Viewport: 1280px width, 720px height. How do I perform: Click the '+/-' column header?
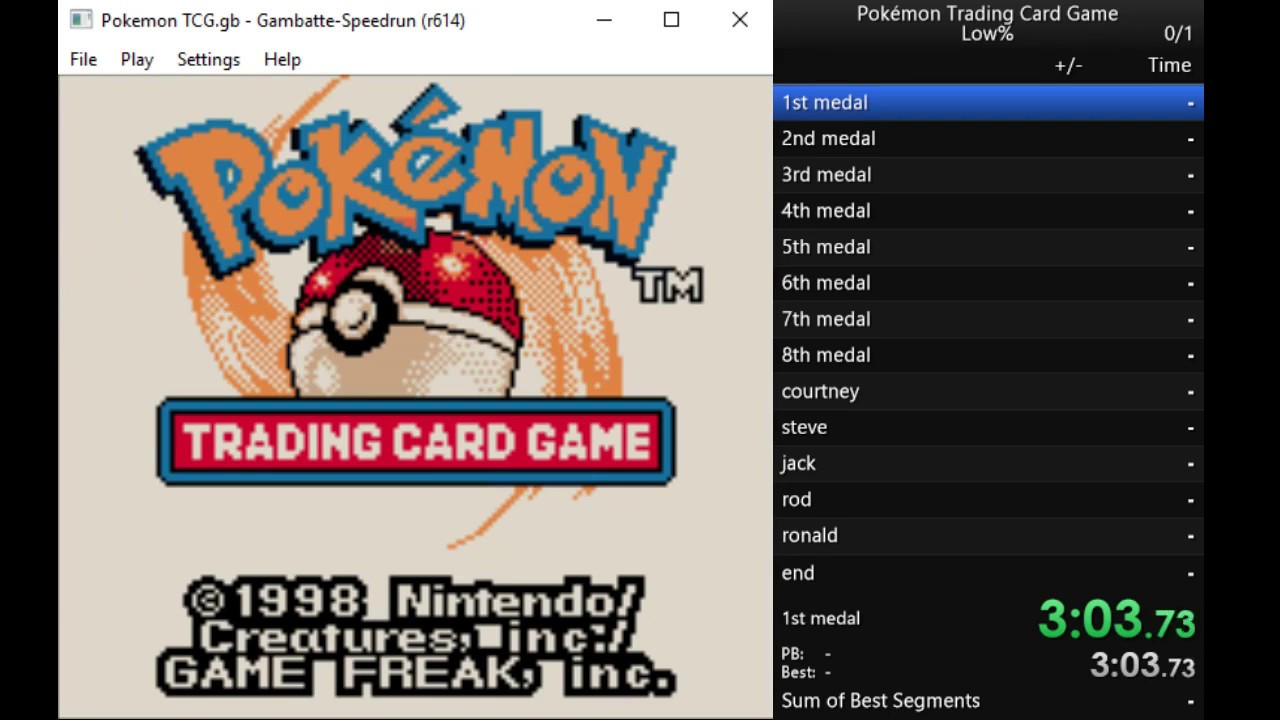1068,65
